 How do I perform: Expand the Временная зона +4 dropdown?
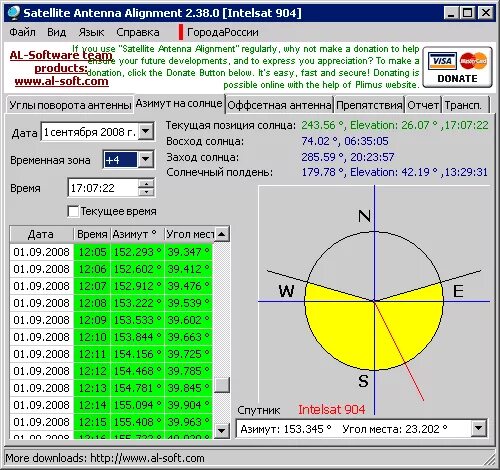[146, 159]
